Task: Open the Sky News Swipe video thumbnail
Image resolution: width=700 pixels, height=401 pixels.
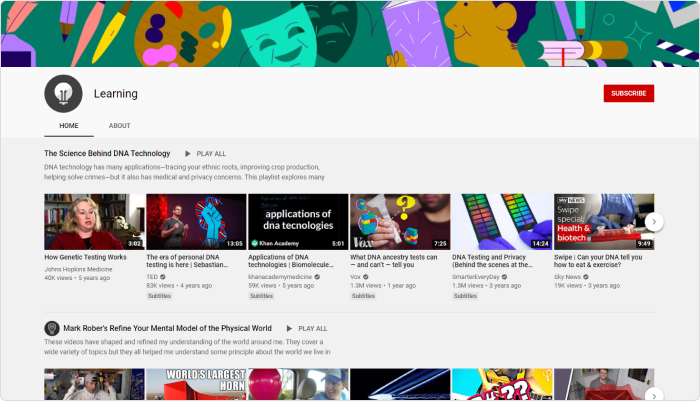Action: (x=604, y=221)
